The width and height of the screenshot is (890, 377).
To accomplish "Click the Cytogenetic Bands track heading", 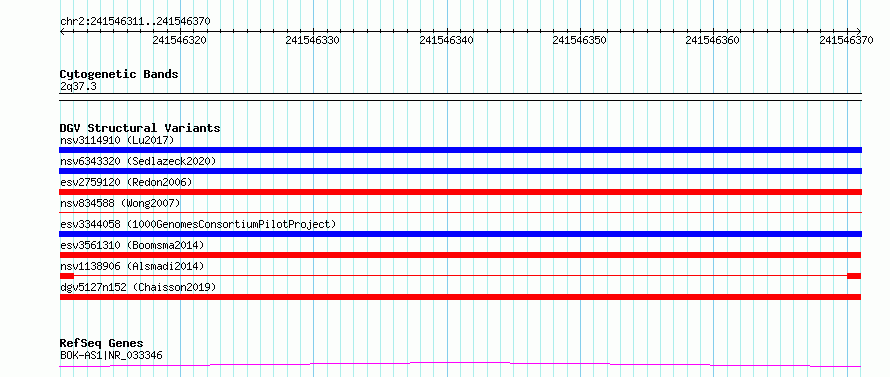I will (119, 74).
